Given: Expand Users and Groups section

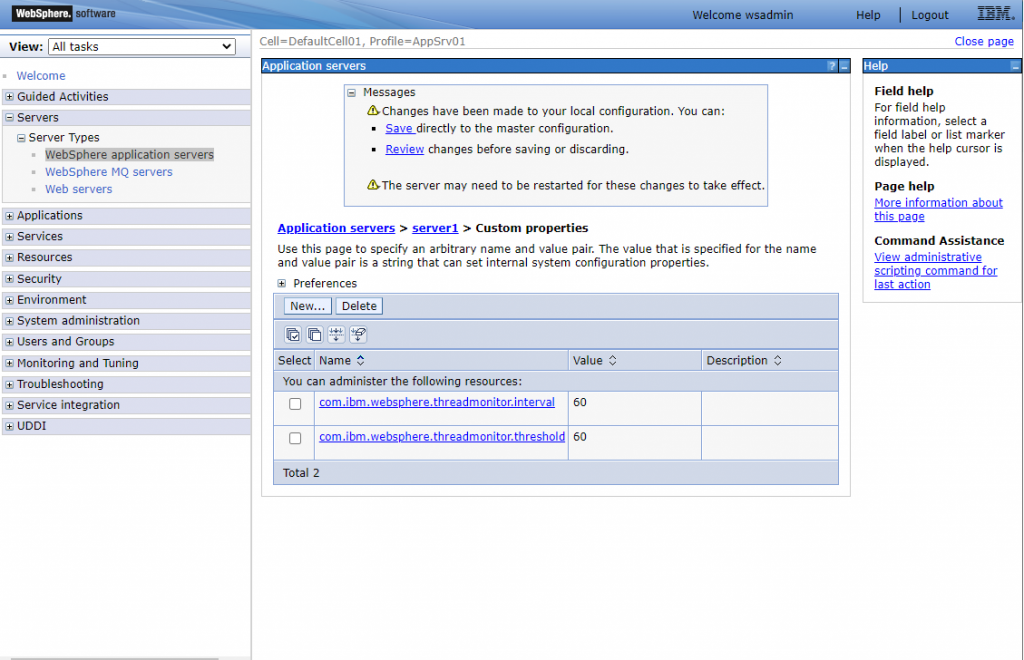Looking at the screenshot, I should pyautogui.click(x=9, y=341).
